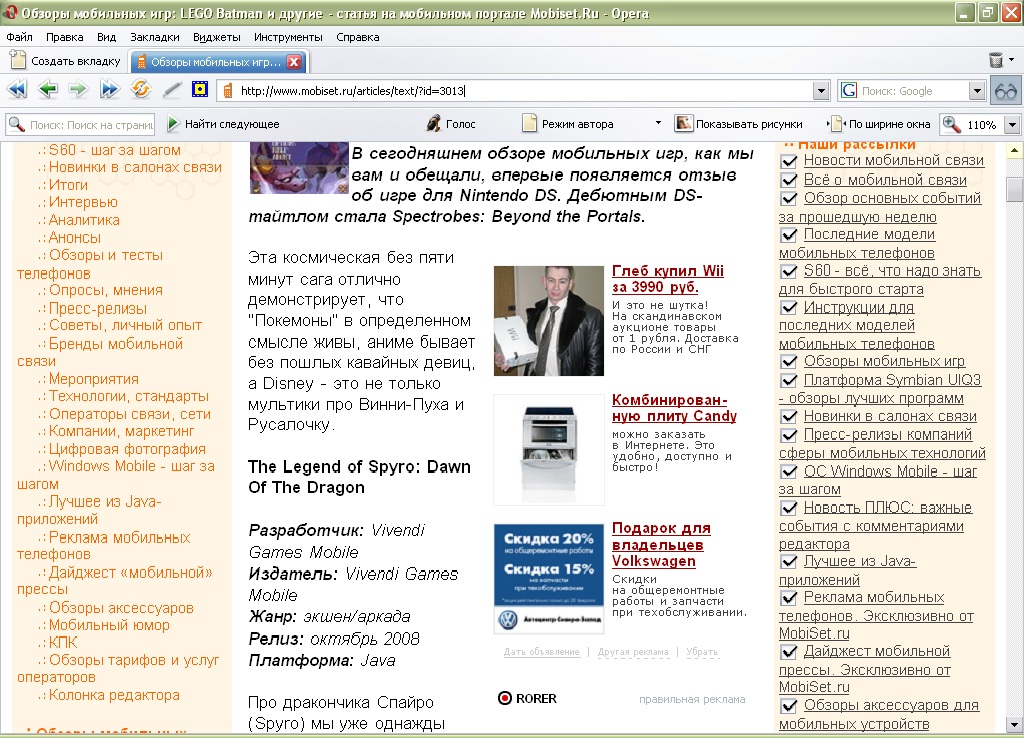Uncheck the Новинки в салонах связи subscription checkbox
The image size is (1024, 738).
789,417
